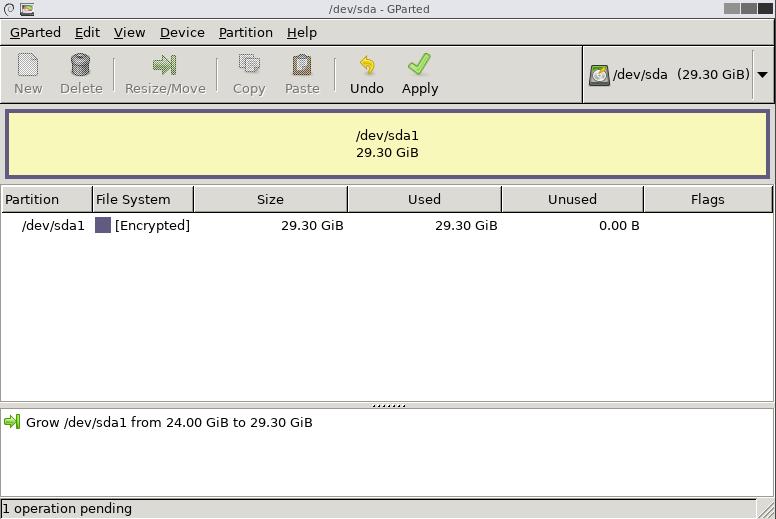The image size is (776, 519).
Task: Click the window resize grip in corner
Action: click(x=767, y=509)
